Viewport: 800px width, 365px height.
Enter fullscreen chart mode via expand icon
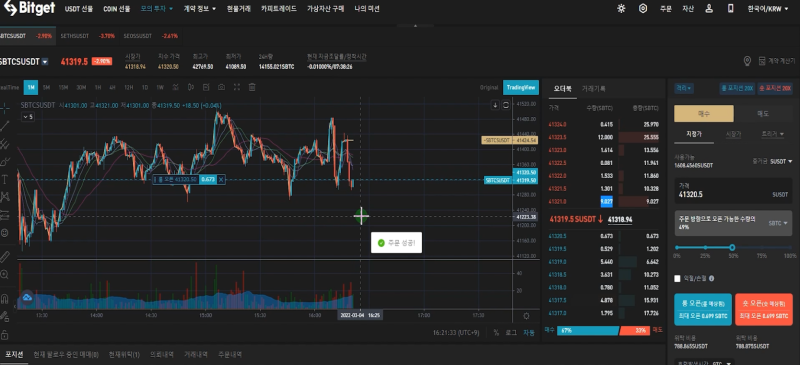click(x=237, y=87)
